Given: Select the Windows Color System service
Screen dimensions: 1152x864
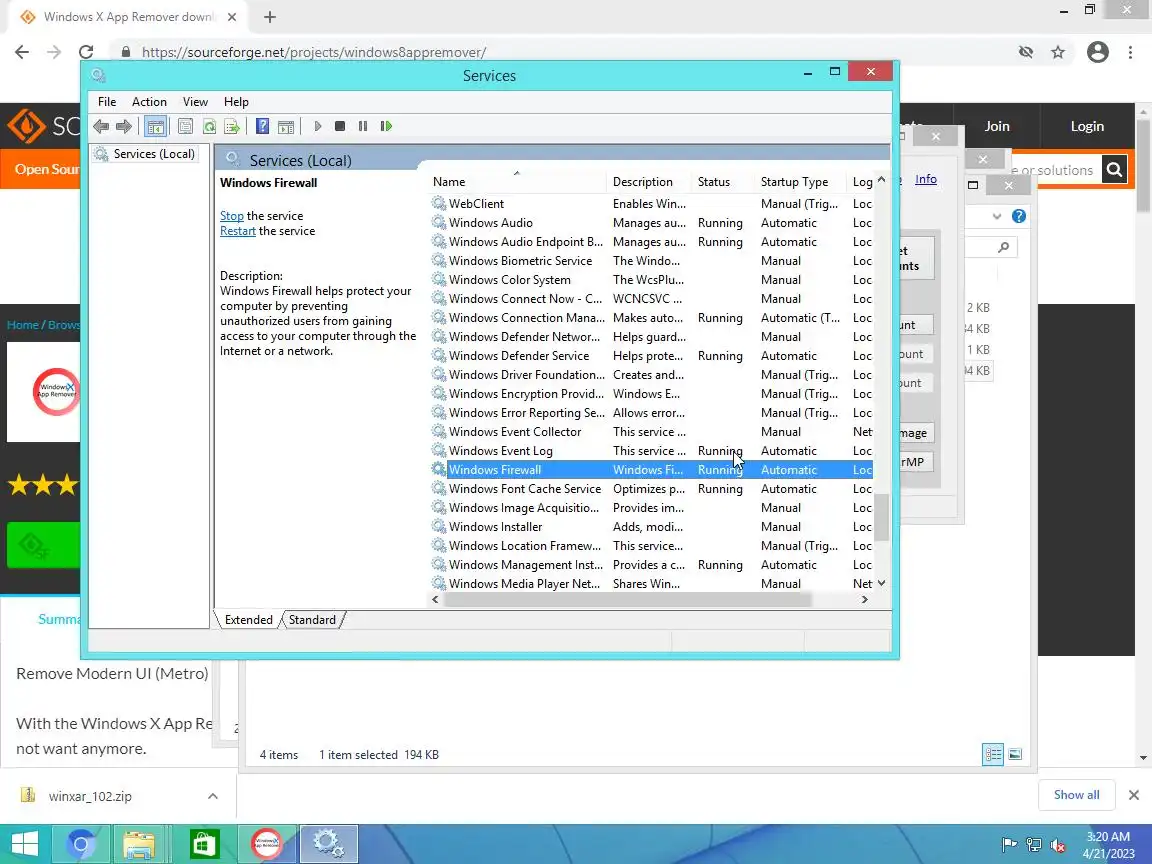Looking at the screenshot, I should coord(652,280).
